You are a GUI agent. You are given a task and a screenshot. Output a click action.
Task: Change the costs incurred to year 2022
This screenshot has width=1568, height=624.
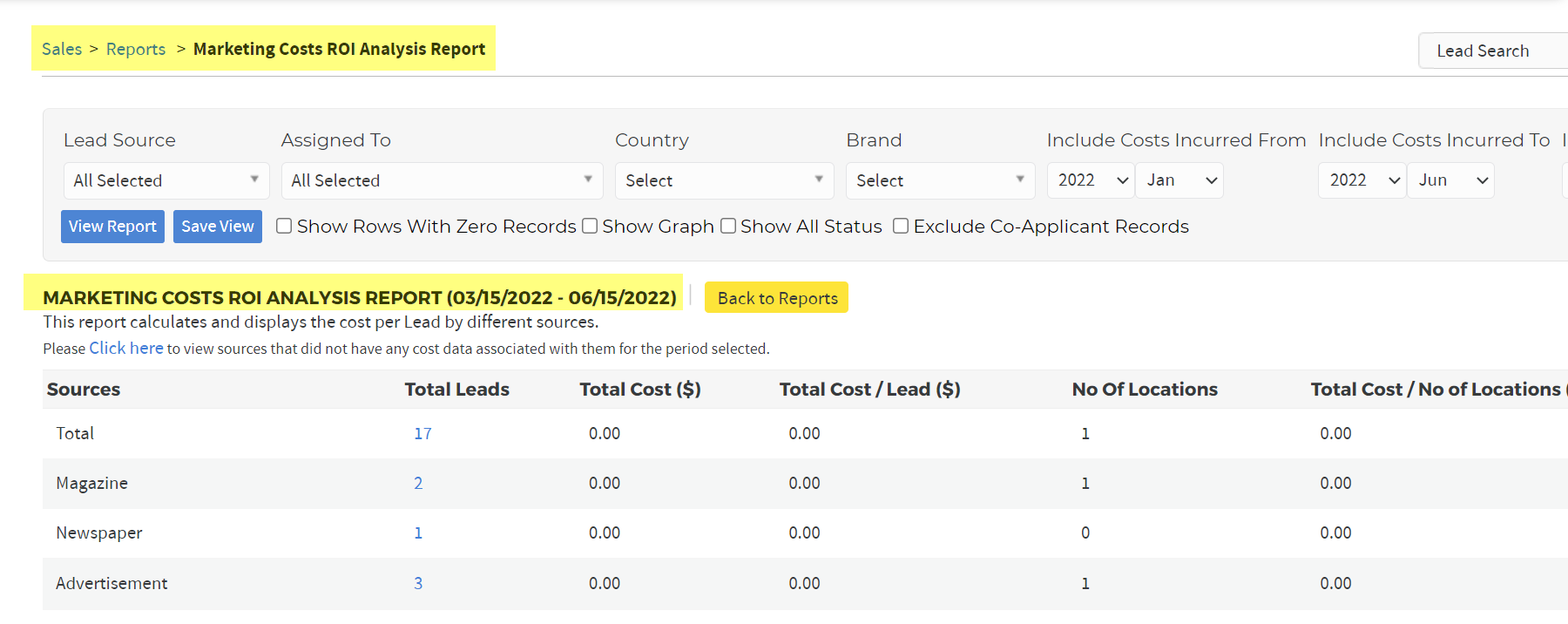click(x=1362, y=180)
